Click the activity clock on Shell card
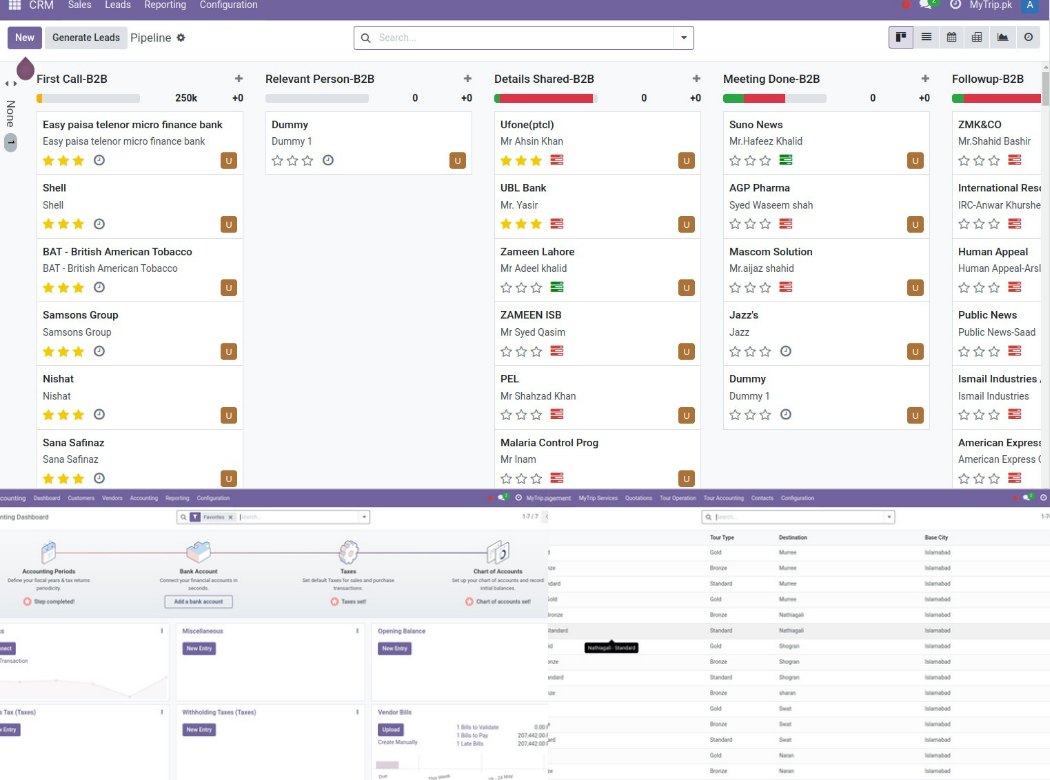 click(99, 224)
